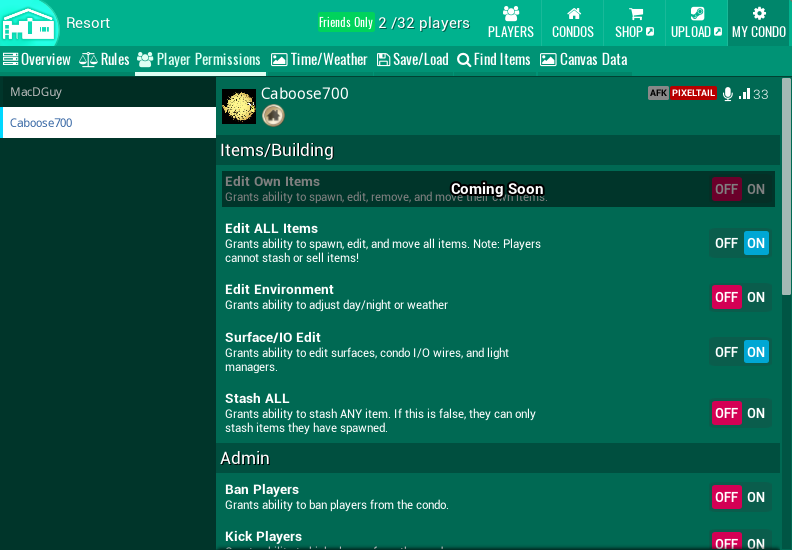Toggle Edit ALL Items permission
Screen dimensions: 792x550
click(741, 243)
